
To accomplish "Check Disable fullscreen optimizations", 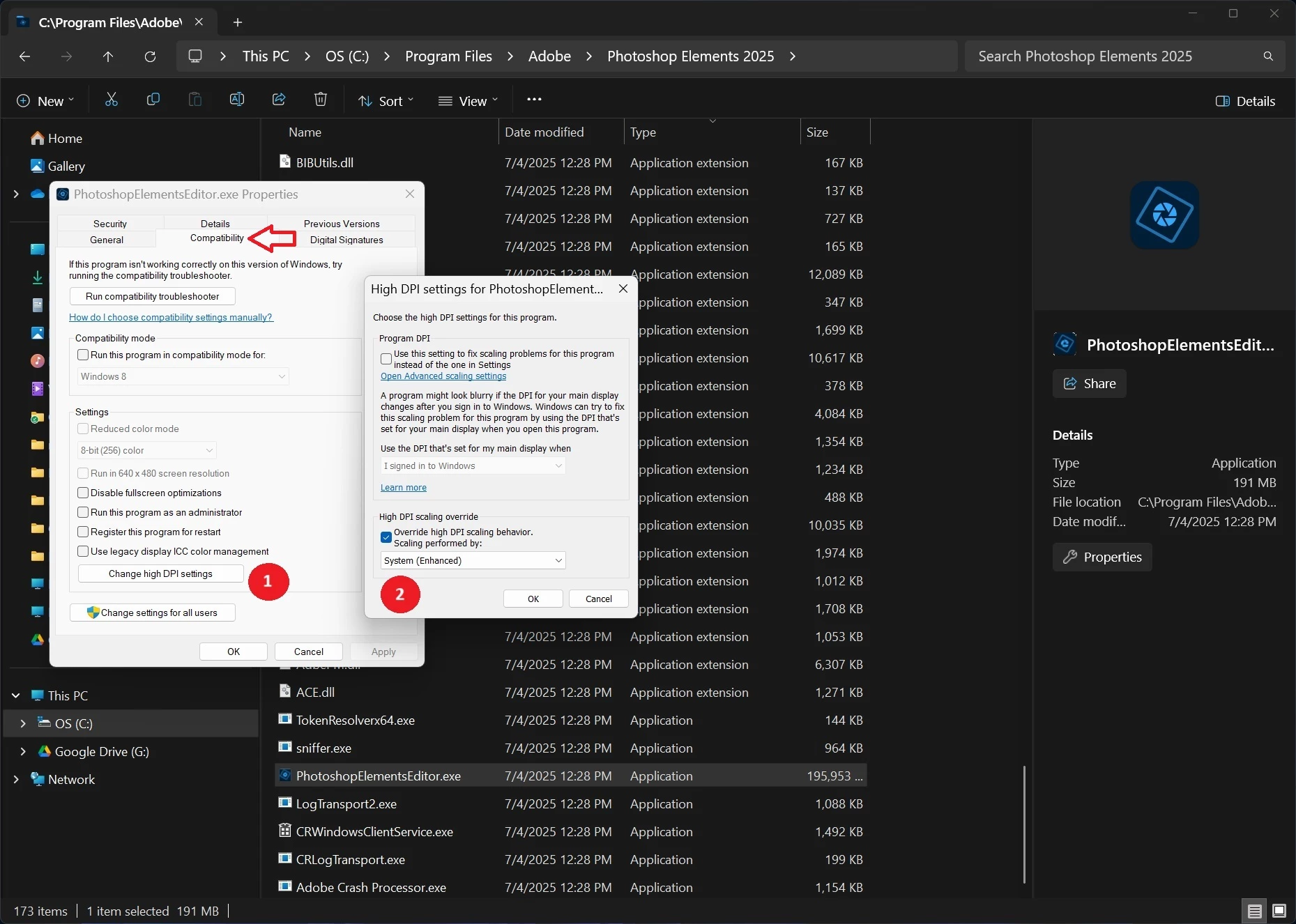I will (x=83, y=493).
